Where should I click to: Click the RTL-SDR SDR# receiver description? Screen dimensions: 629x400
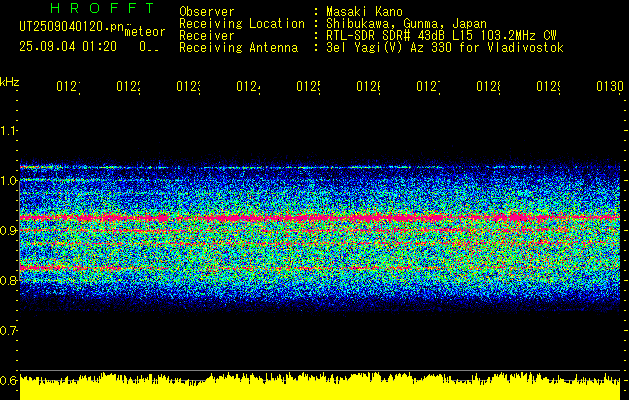441,35
